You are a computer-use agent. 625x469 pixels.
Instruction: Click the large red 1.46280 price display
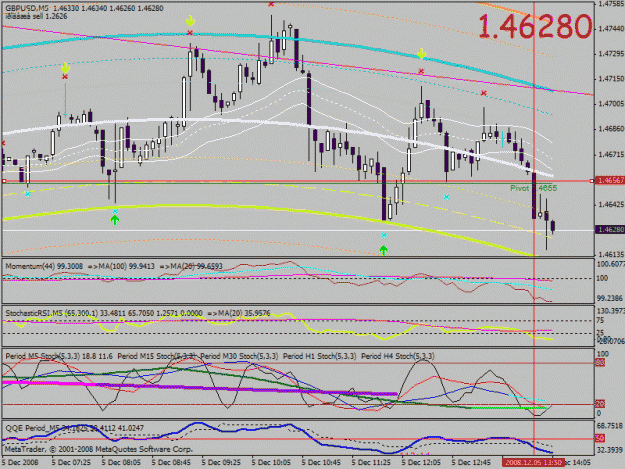coord(535,27)
